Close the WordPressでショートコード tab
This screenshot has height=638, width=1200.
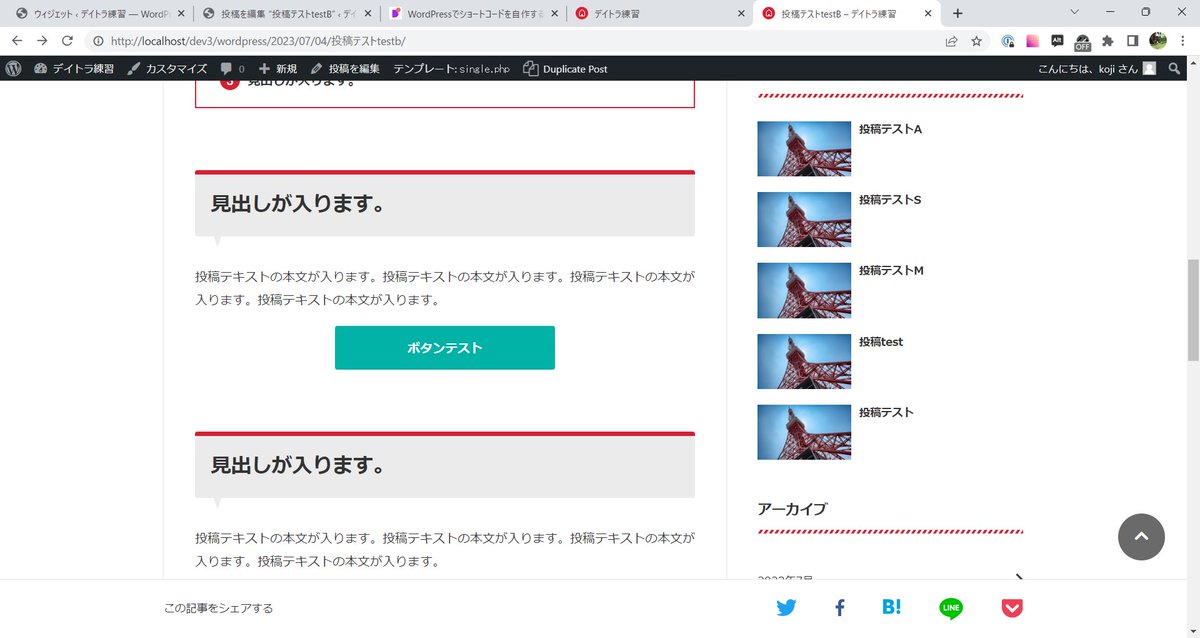coord(555,14)
